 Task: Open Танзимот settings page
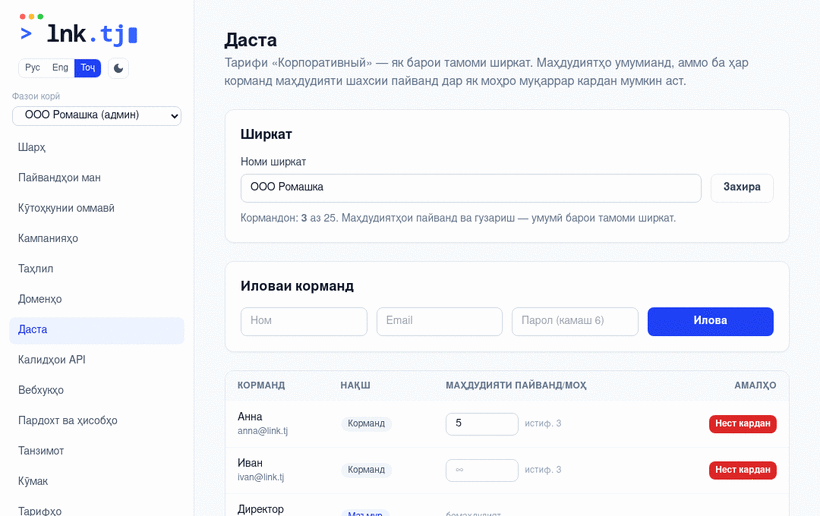pos(97,451)
